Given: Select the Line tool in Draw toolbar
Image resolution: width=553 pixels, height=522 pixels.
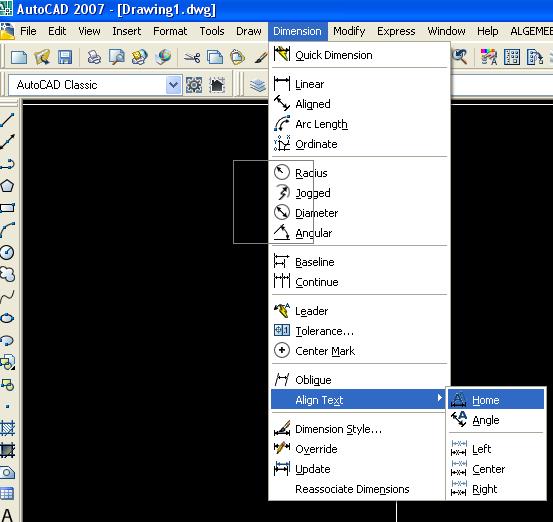Looking at the screenshot, I should (x=7, y=120).
